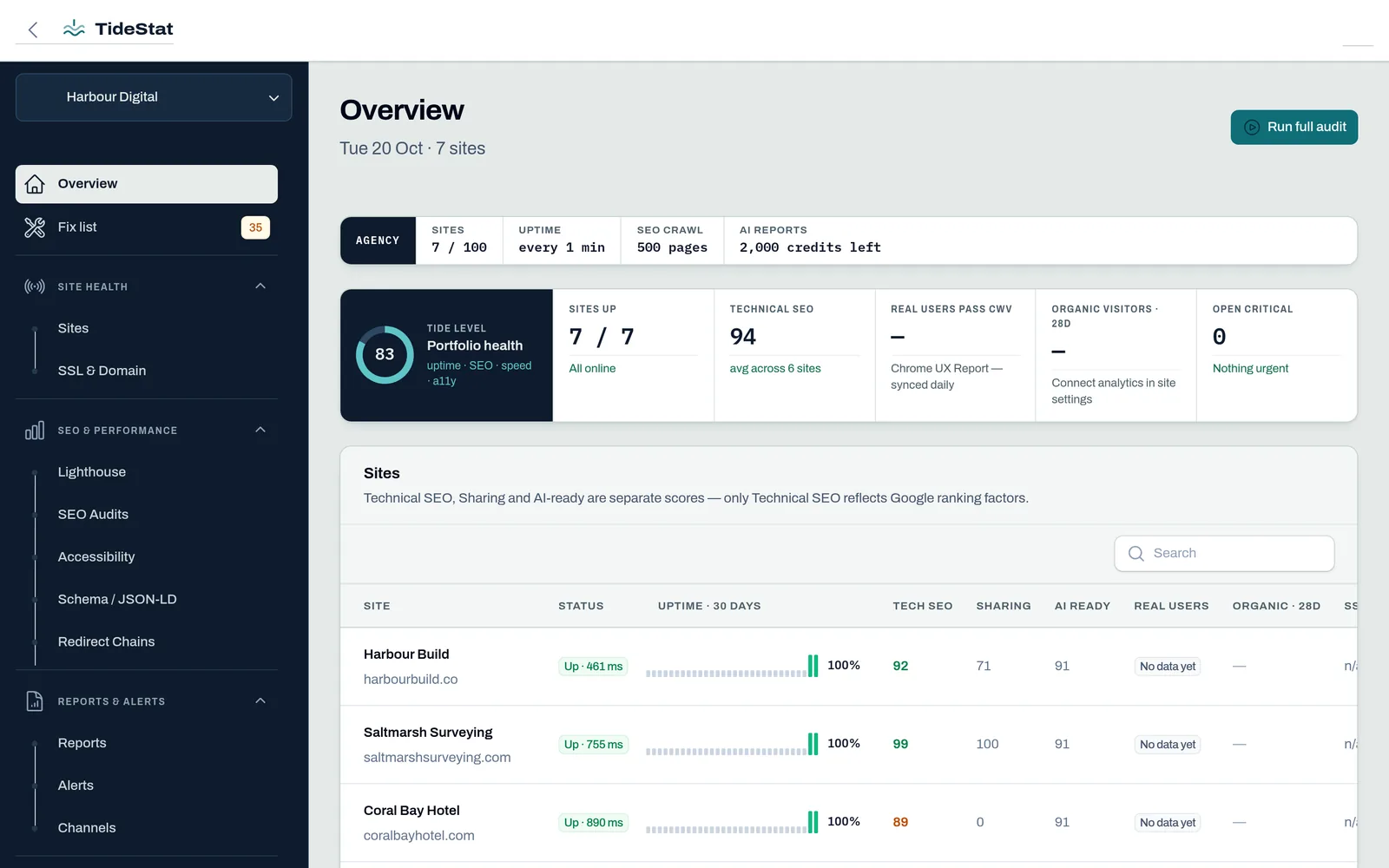Image resolution: width=1389 pixels, height=868 pixels.
Task: Open Reports in the sidebar
Action: [x=82, y=743]
